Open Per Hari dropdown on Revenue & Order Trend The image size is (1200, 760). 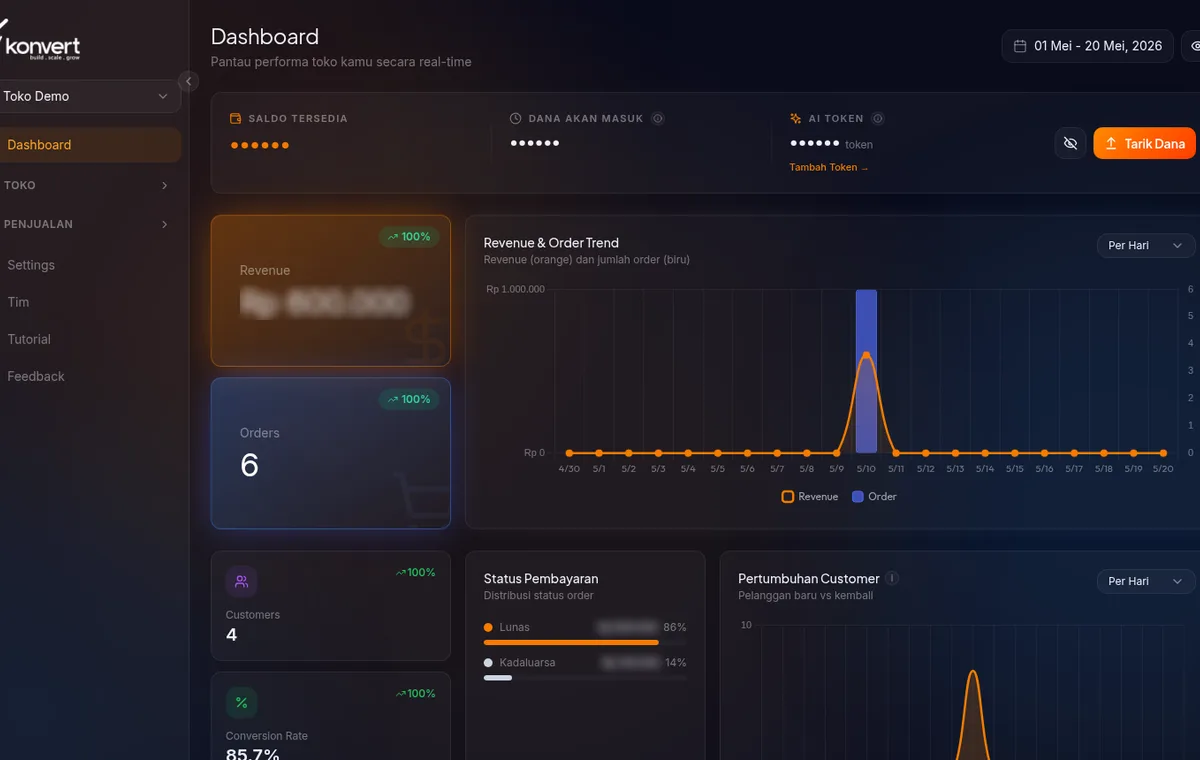[1145, 245]
